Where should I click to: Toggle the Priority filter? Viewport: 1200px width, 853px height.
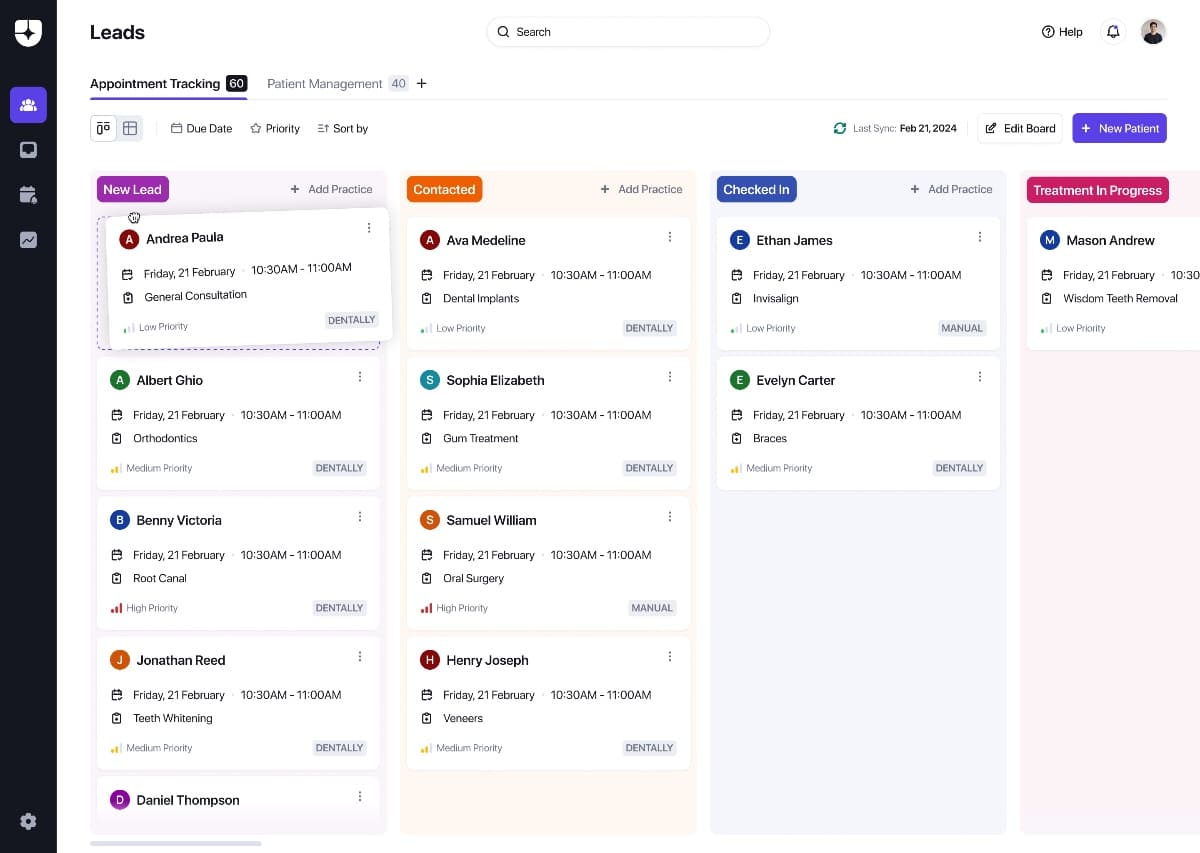(274, 128)
